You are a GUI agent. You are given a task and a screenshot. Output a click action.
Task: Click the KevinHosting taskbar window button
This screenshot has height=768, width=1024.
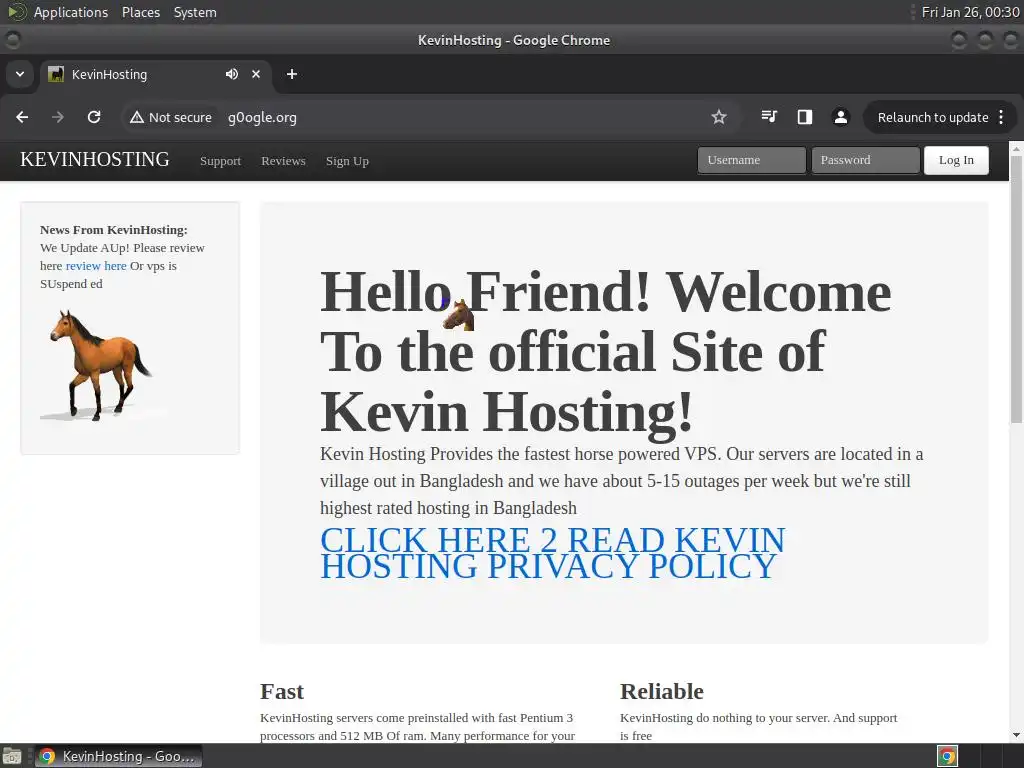[x=118, y=756]
